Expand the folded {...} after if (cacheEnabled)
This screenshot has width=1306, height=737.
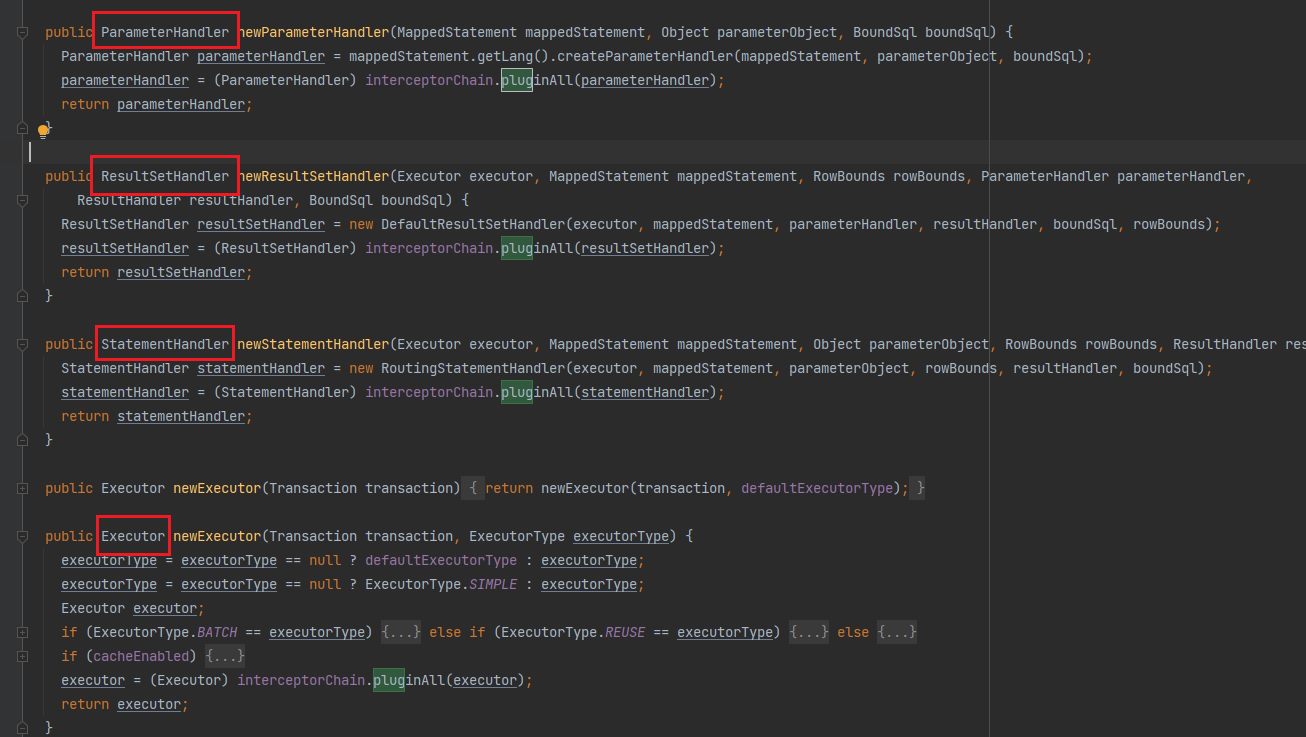(x=225, y=656)
